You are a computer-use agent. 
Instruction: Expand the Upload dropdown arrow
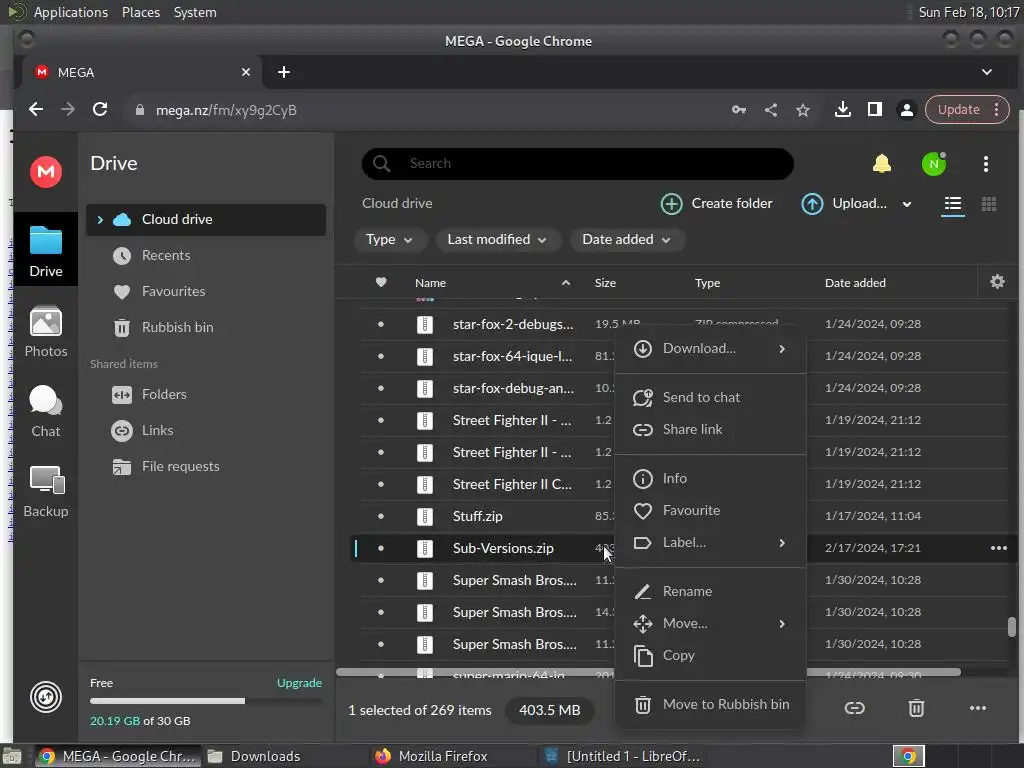(x=906, y=204)
